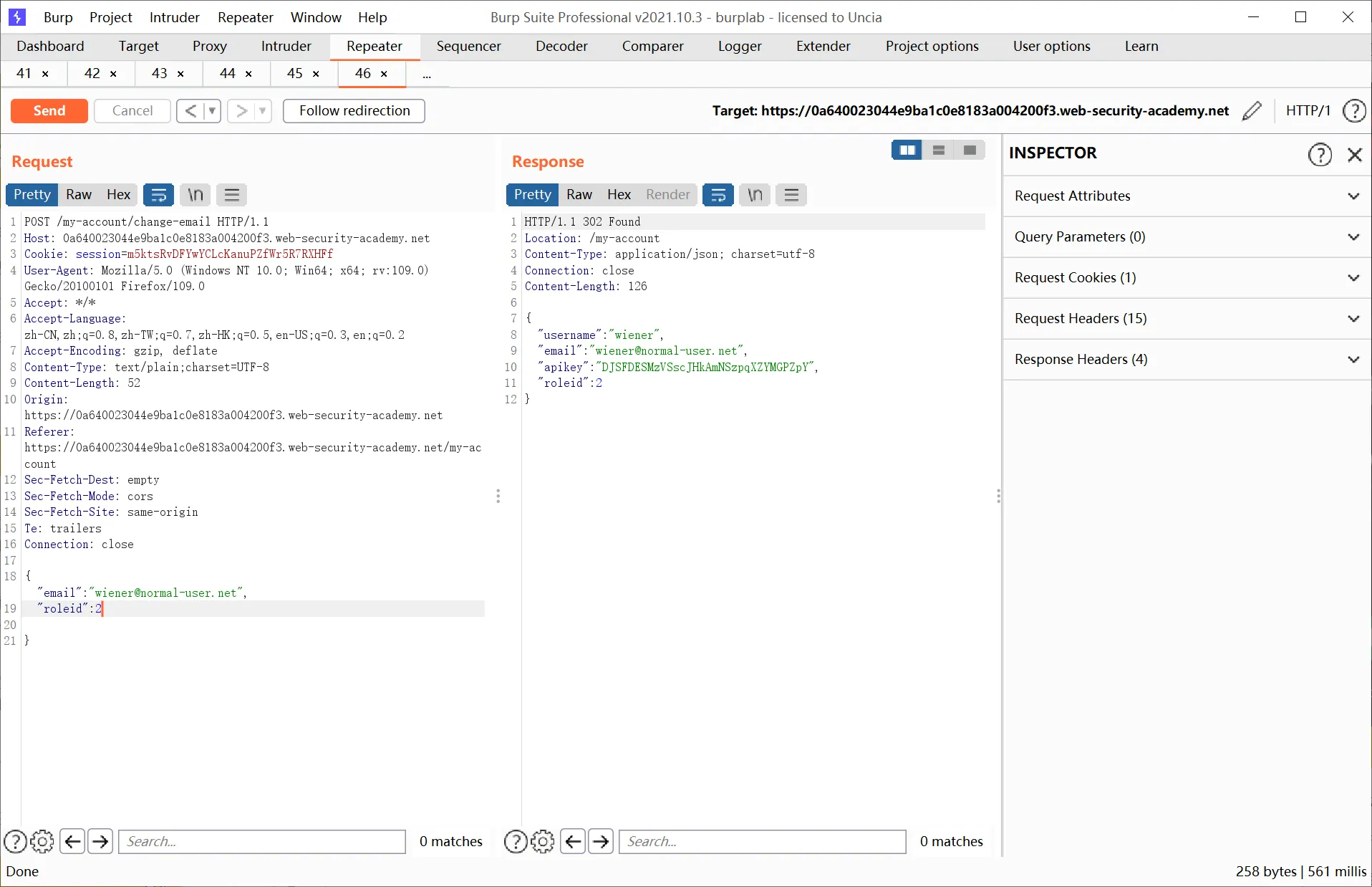Open the Project menu

111,17
